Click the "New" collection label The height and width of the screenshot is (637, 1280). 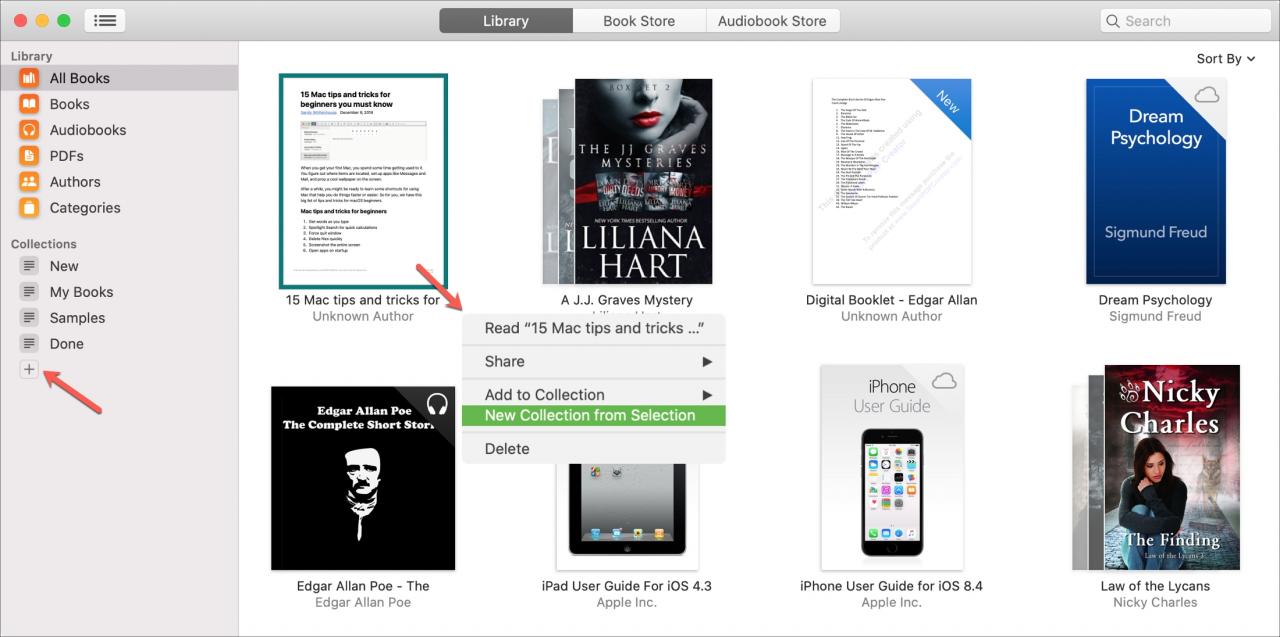[x=64, y=266]
